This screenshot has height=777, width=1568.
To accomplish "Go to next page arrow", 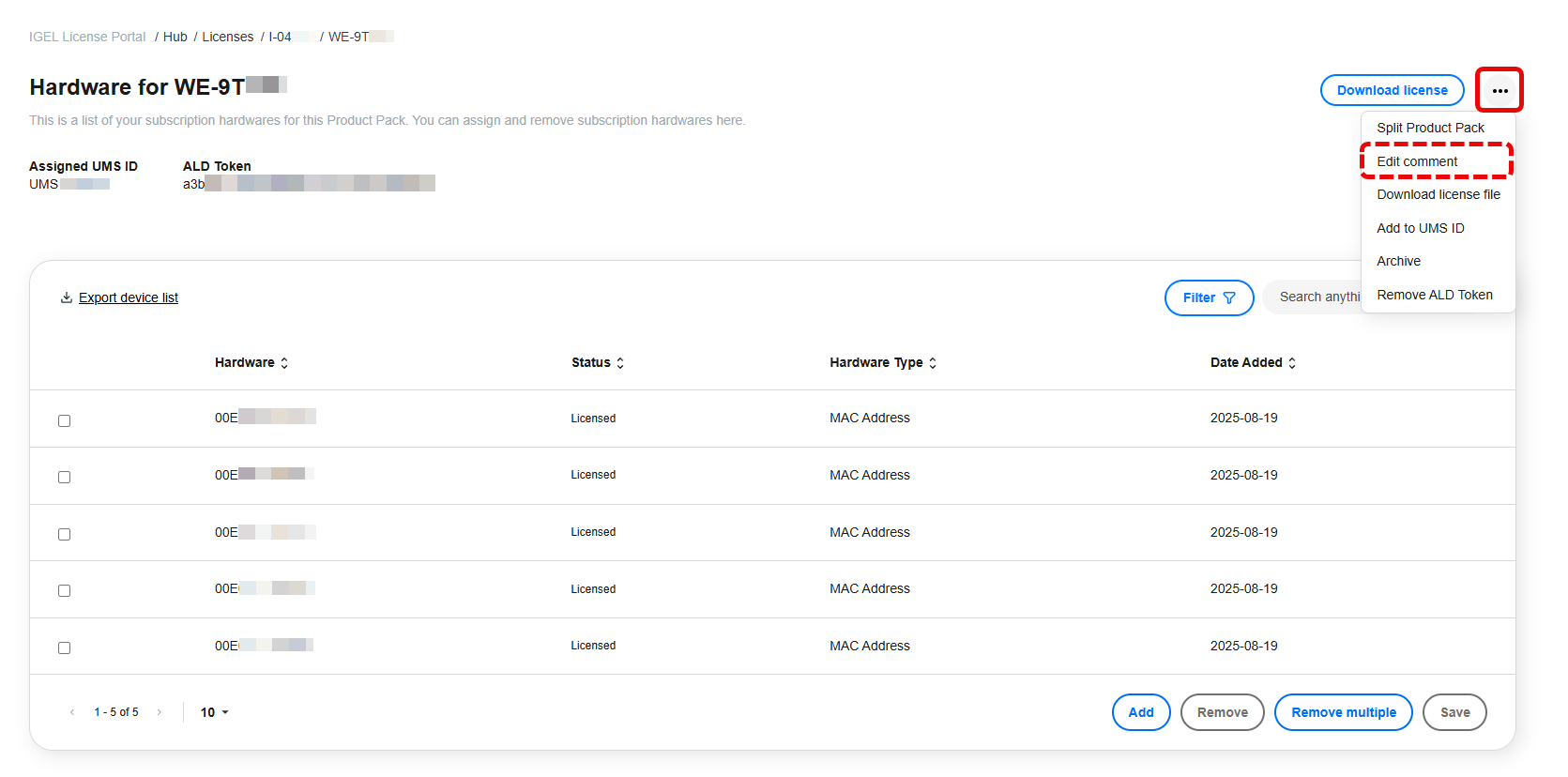I will (x=160, y=712).
